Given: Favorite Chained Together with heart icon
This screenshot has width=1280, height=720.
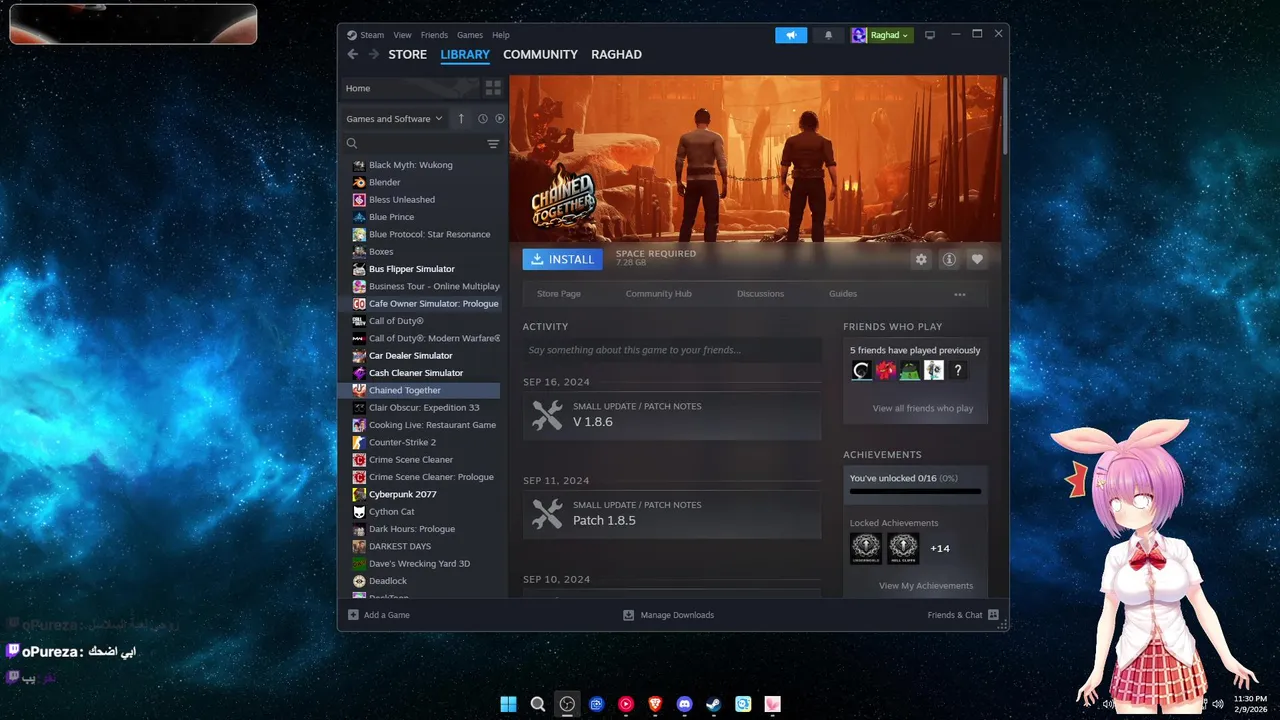Looking at the screenshot, I should tap(977, 259).
